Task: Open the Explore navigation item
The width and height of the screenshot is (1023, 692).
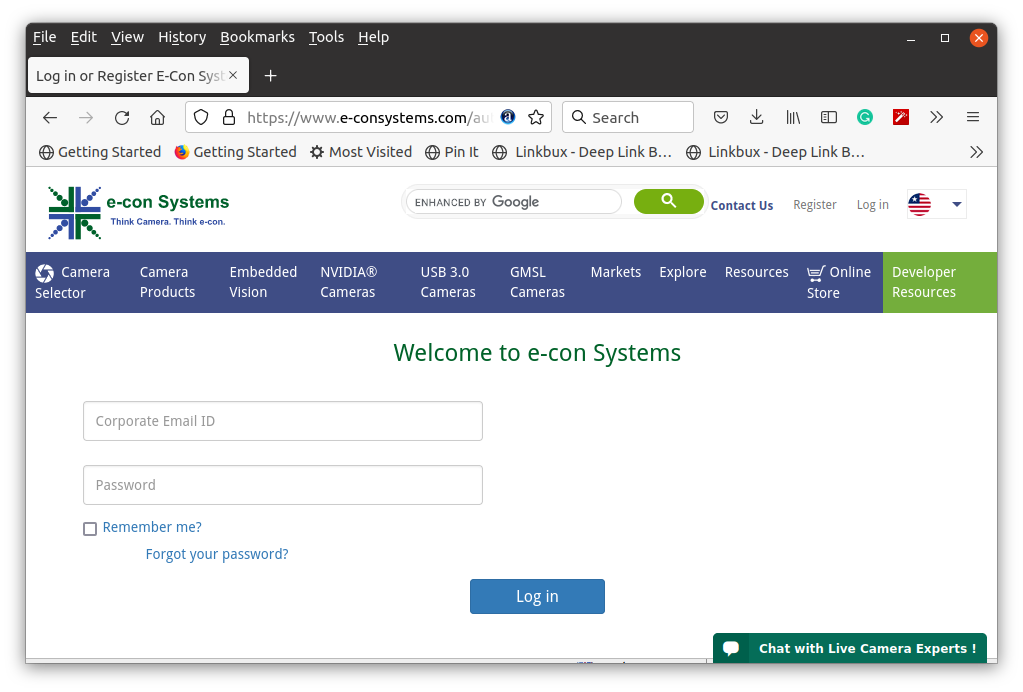Action: pyautogui.click(x=682, y=272)
